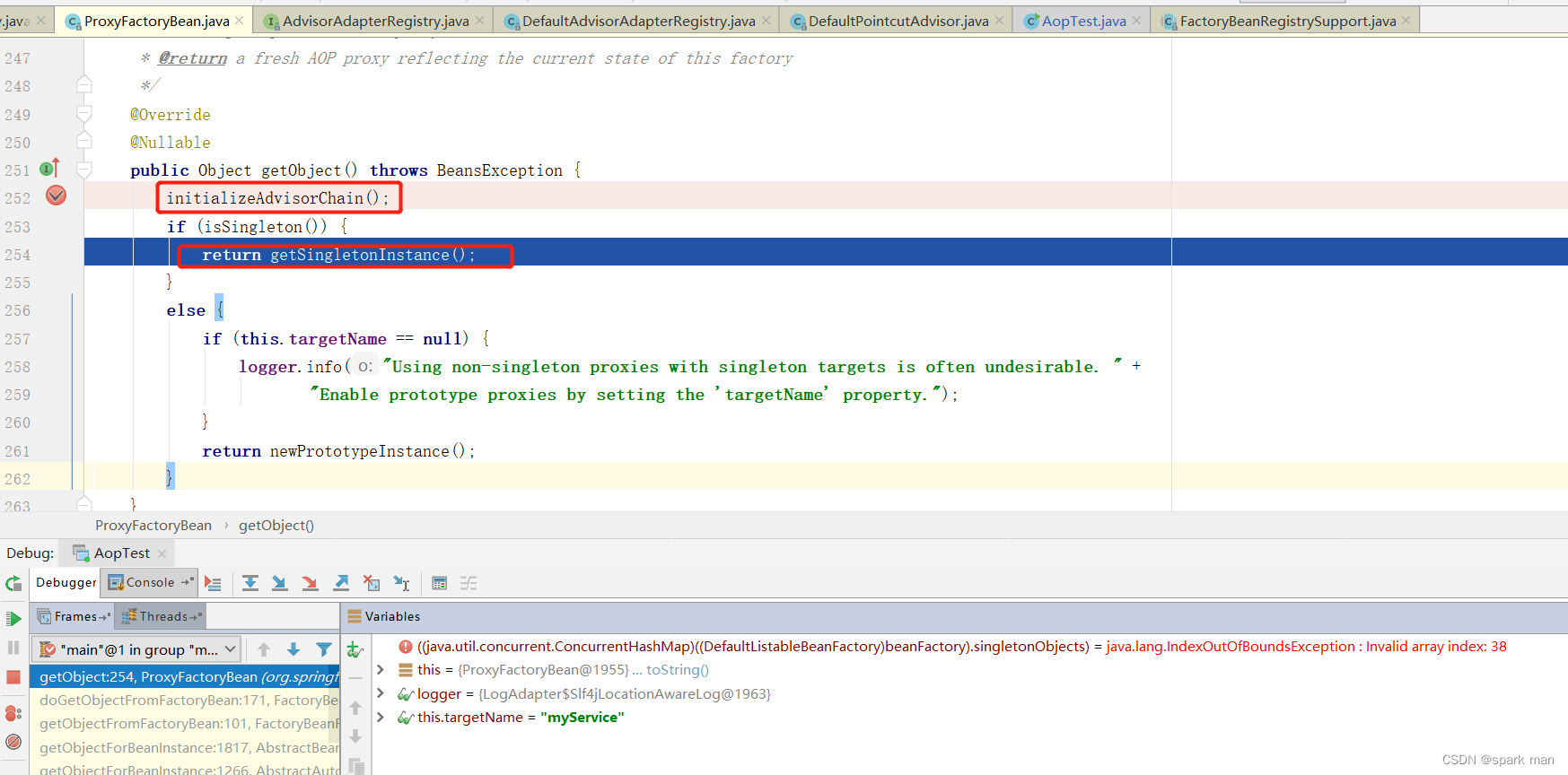This screenshot has width=1568, height=775.
Task: Move to previous frame with up arrow
Action: (264, 649)
